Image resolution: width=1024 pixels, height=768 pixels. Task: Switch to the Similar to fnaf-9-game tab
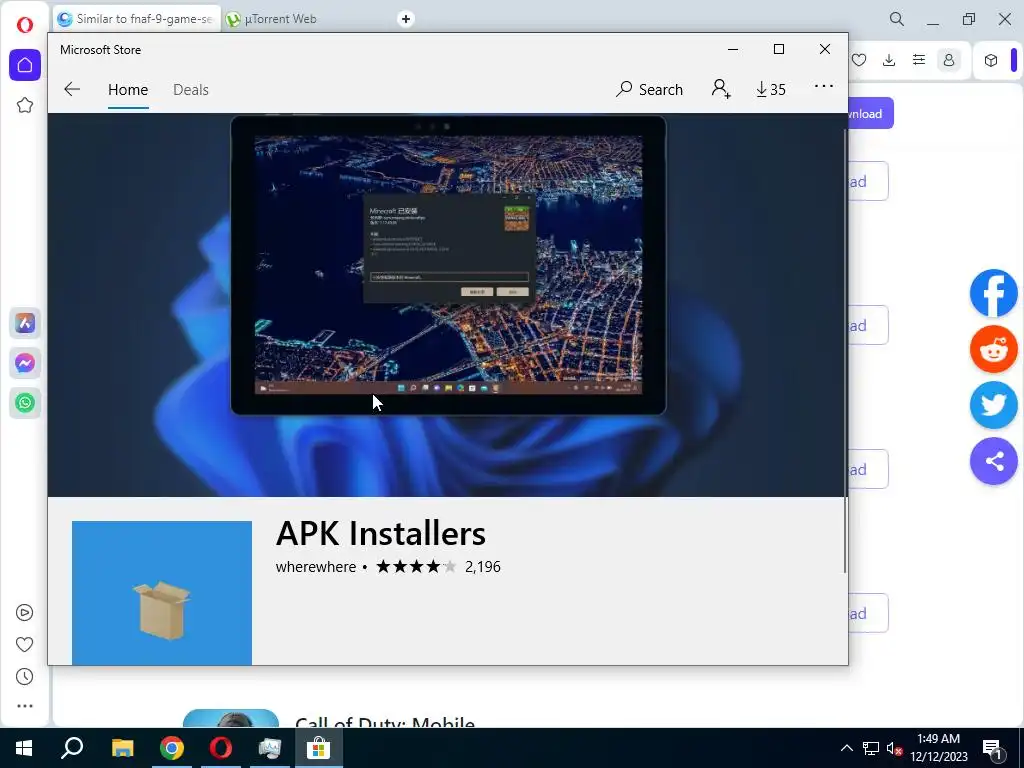[136, 19]
